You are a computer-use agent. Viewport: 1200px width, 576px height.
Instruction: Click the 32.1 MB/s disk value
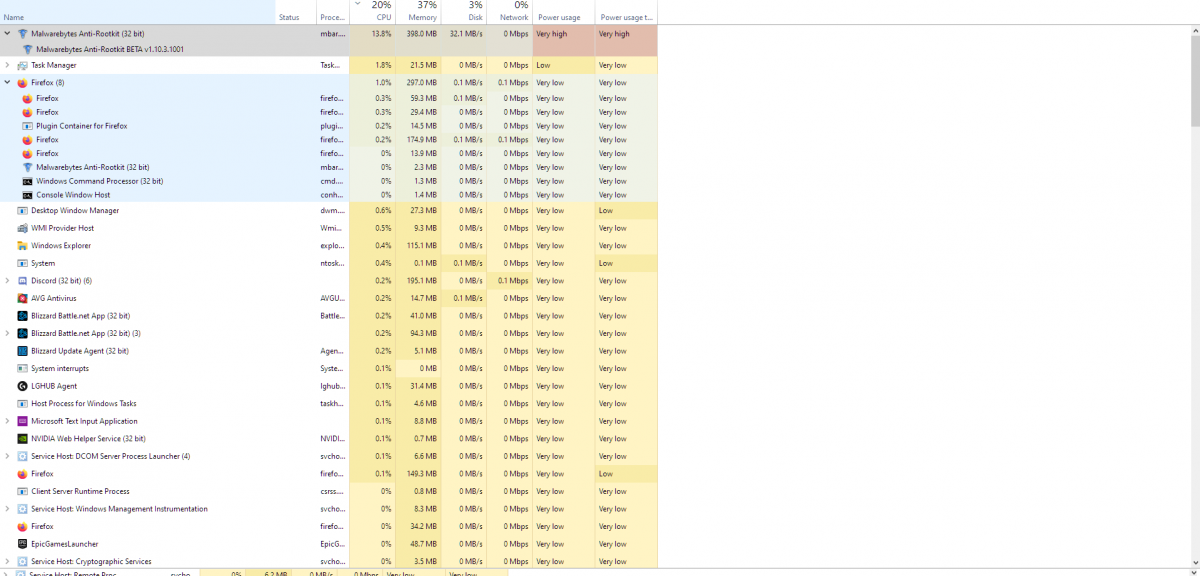pos(467,34)
